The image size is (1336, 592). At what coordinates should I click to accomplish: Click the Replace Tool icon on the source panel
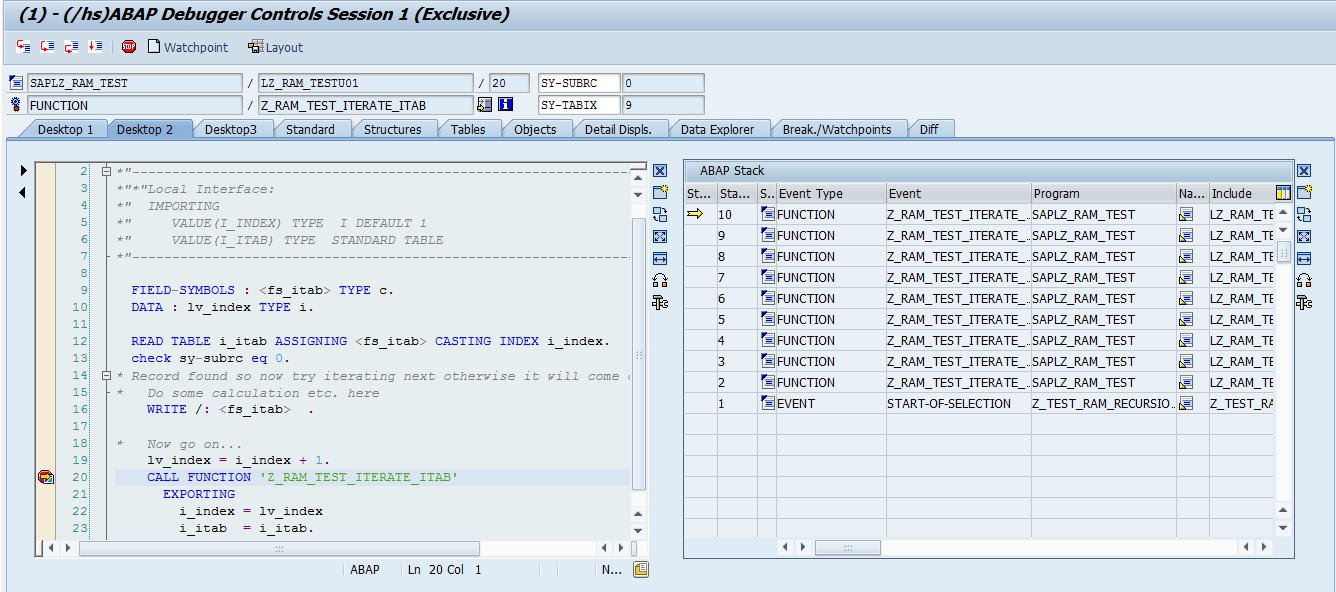[658, 214]
